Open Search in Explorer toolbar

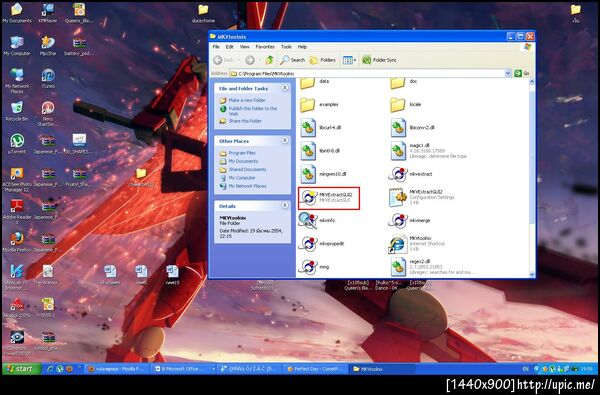pyautogui.click(x=292, y=60)
